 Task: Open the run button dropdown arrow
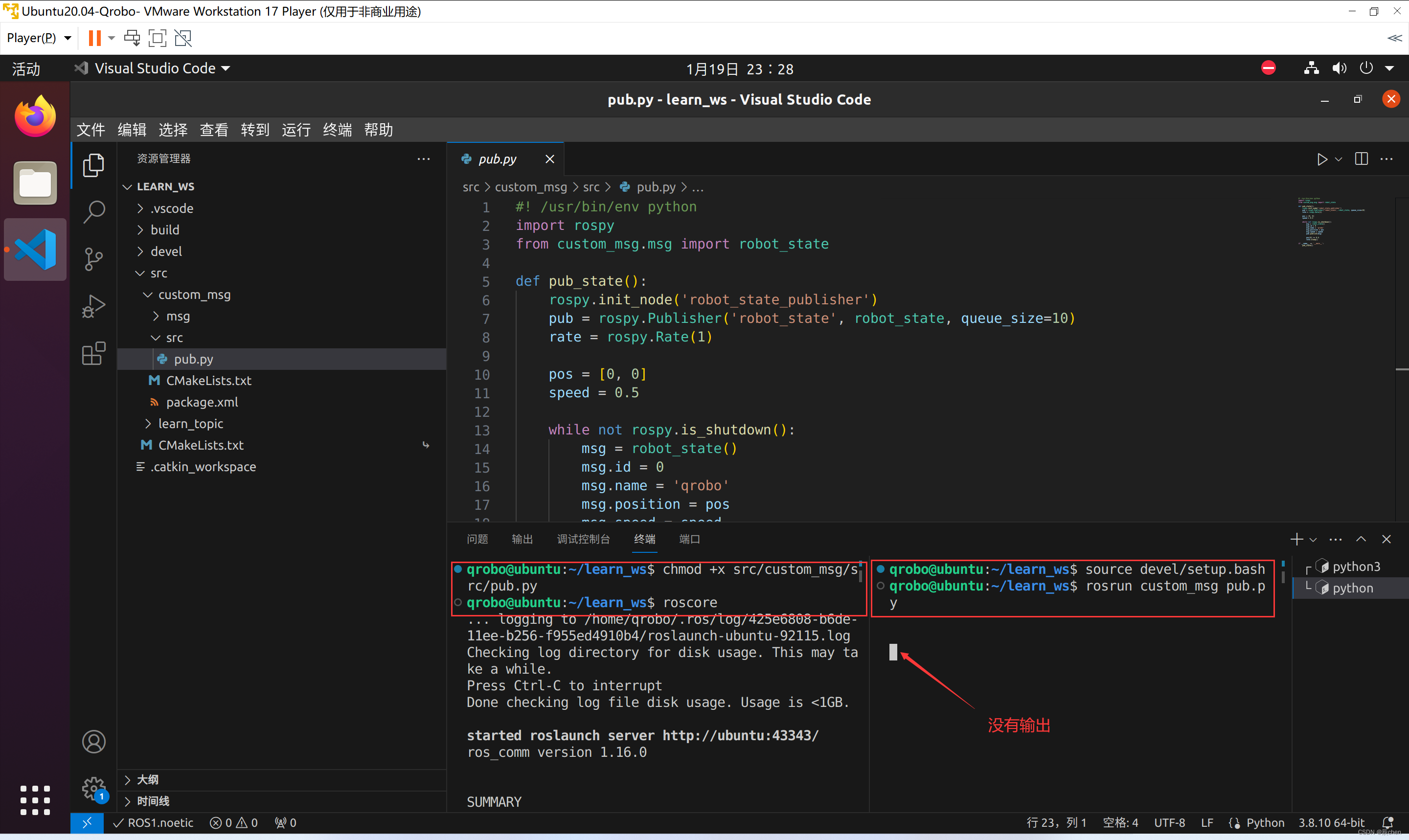point(1339,159)
